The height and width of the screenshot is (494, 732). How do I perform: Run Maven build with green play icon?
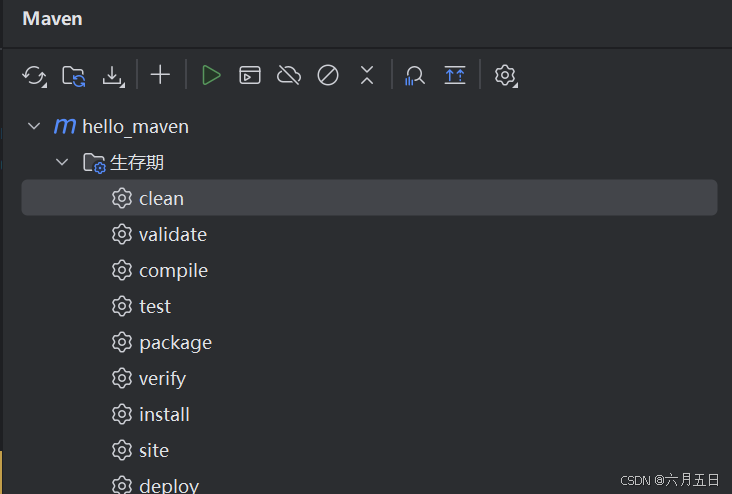point(211,75)
